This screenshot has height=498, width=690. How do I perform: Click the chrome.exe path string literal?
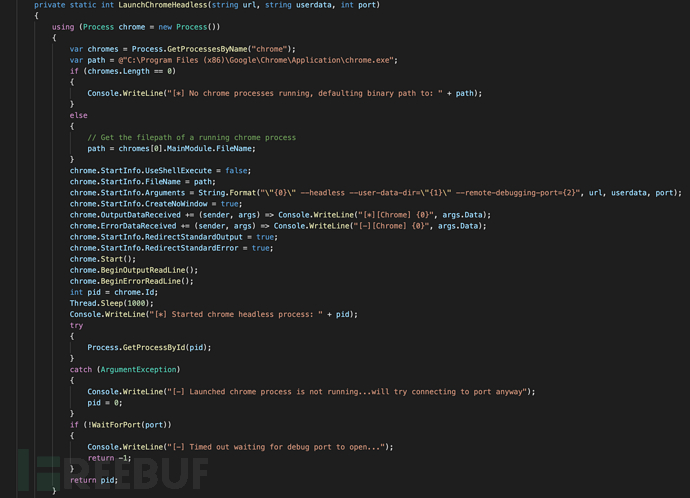pos(255,60)
